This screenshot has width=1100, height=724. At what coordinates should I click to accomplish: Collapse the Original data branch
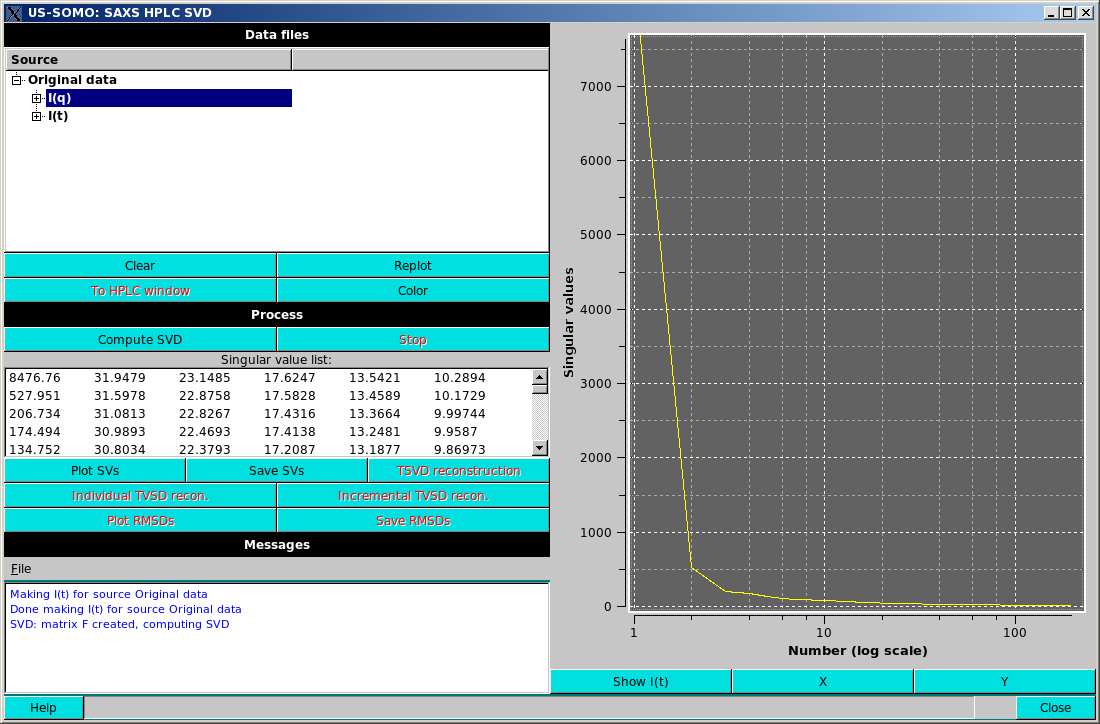[16, 79]
